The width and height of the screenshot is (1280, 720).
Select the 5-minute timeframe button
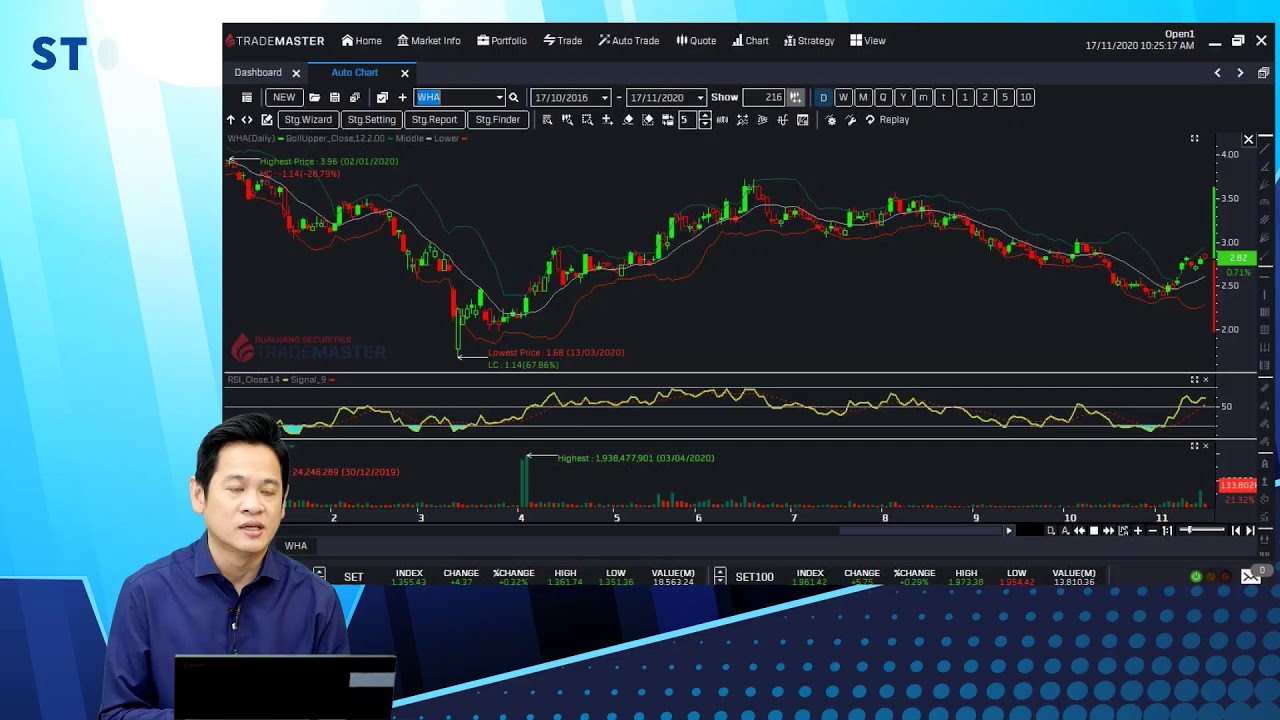(1005, 97)
